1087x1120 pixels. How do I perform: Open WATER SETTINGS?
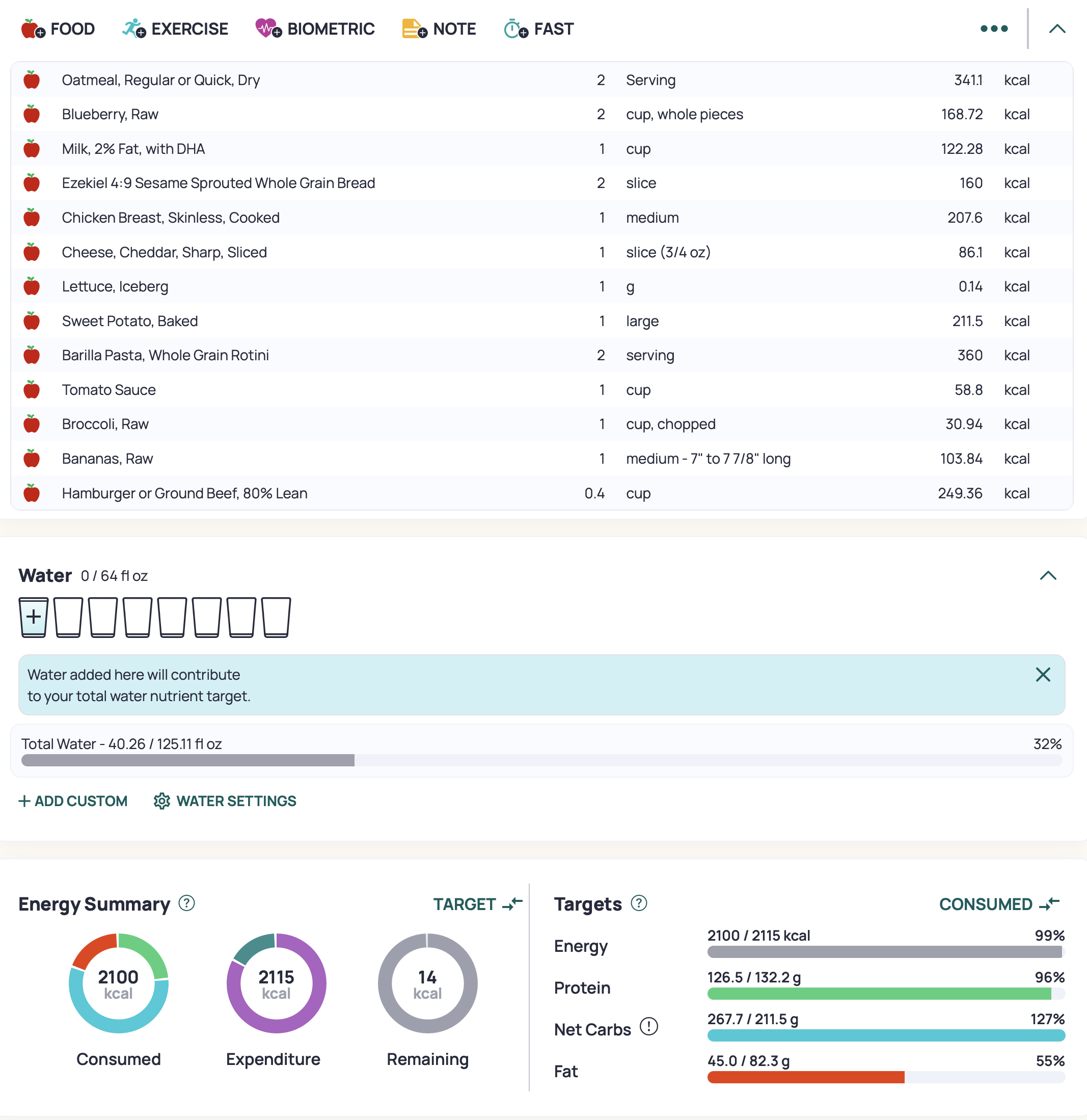click(225, 801)
